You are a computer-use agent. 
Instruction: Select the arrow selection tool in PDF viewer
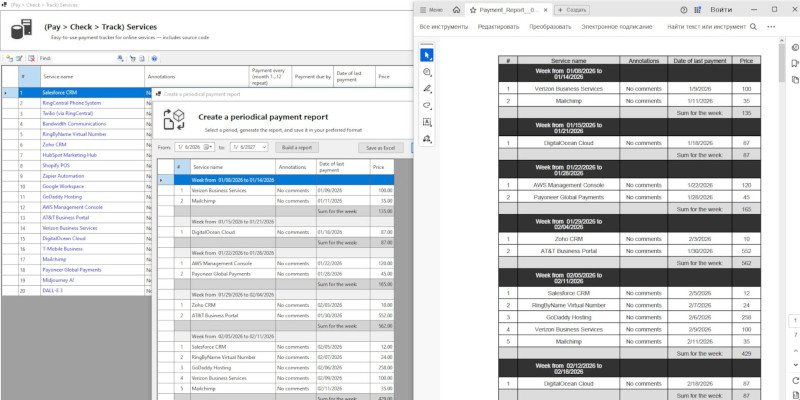[427, 55]
